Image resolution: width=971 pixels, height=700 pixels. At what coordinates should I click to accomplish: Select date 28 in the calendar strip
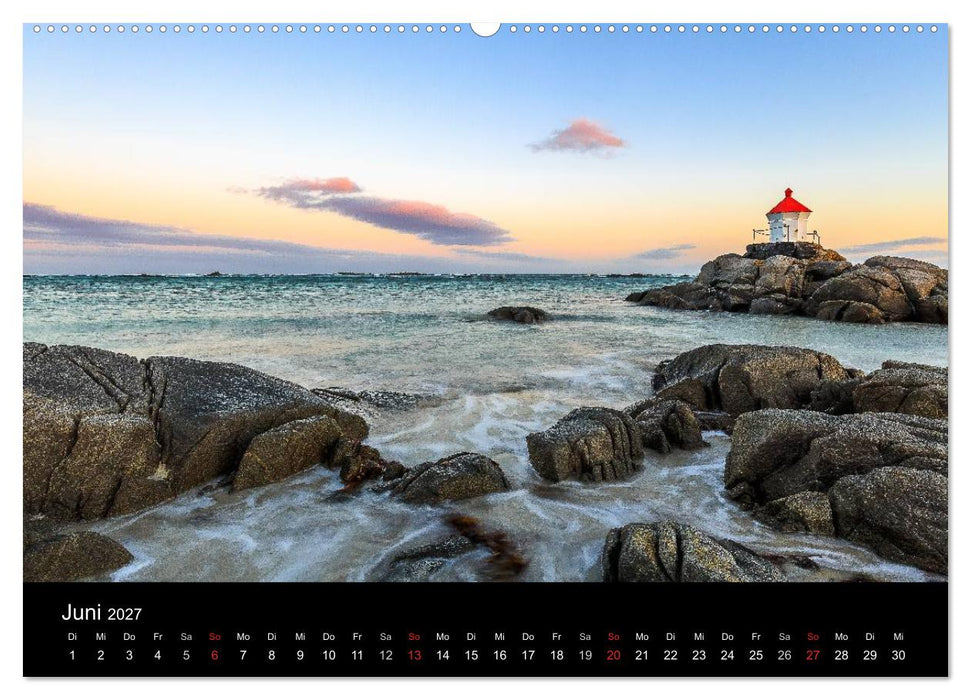coord(842,655)
